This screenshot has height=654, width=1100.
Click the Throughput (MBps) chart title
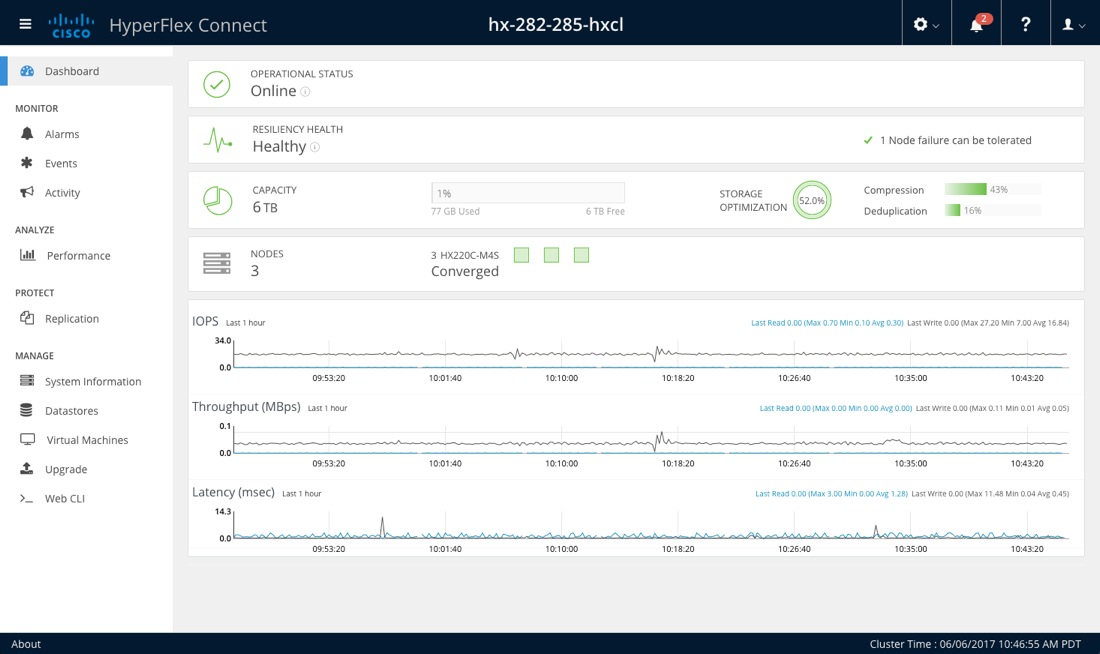click(x=246, y=406)
